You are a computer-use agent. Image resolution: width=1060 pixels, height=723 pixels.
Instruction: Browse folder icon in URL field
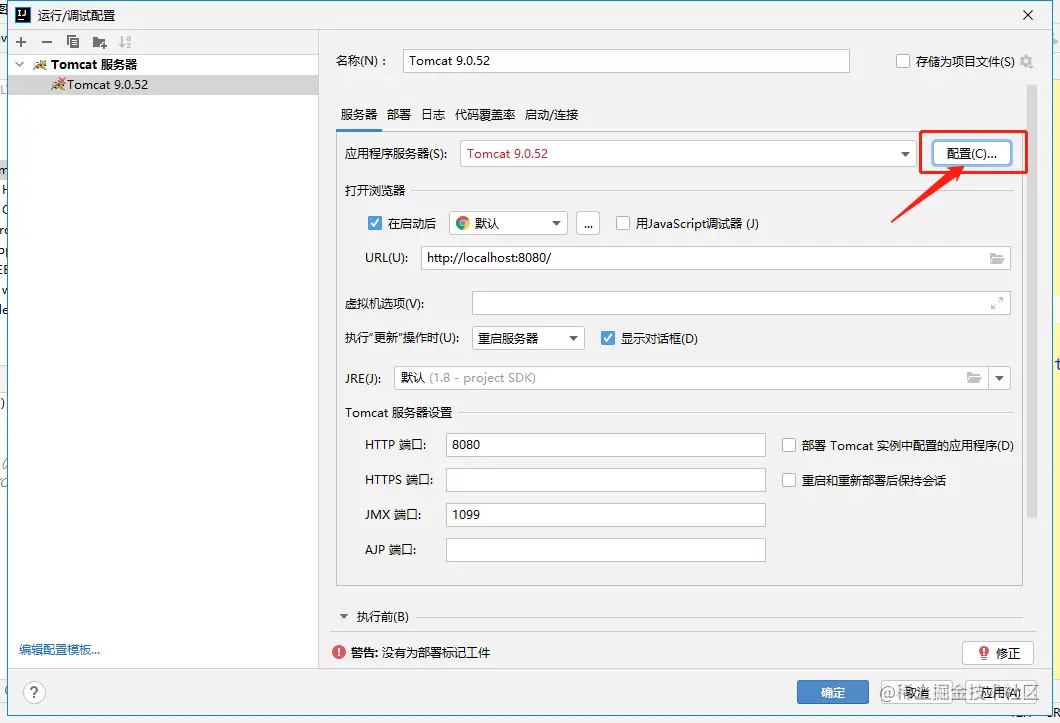[996, 258]
